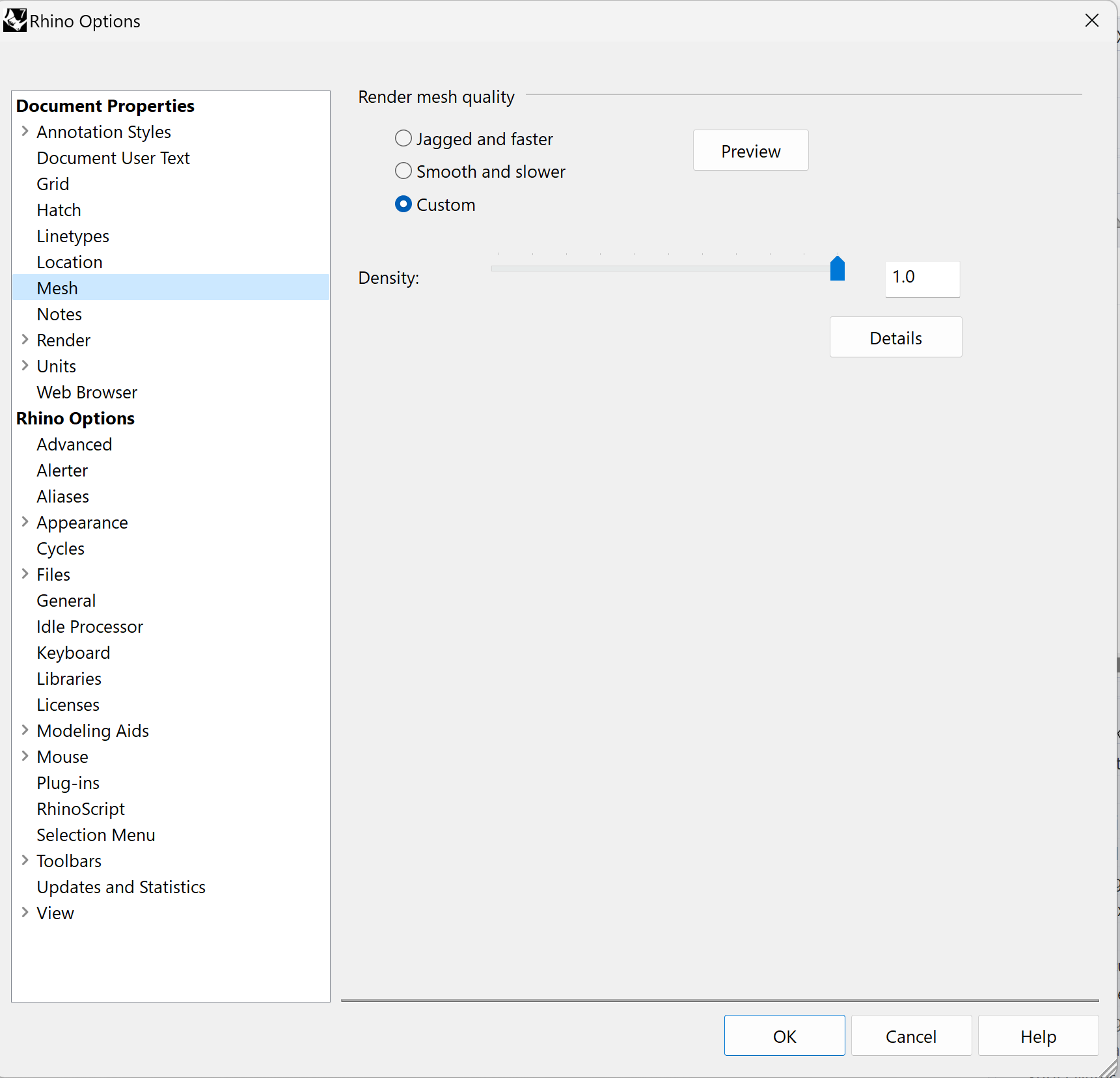
Task: Open the Idle Processor options page
Action: point(90,627)
